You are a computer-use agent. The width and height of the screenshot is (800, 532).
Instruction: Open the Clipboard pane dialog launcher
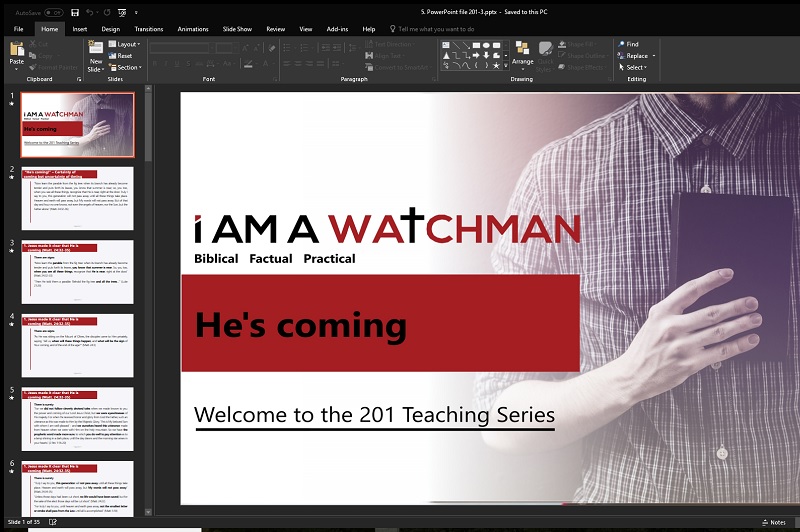pyautogui.click(x=79, y=80)
